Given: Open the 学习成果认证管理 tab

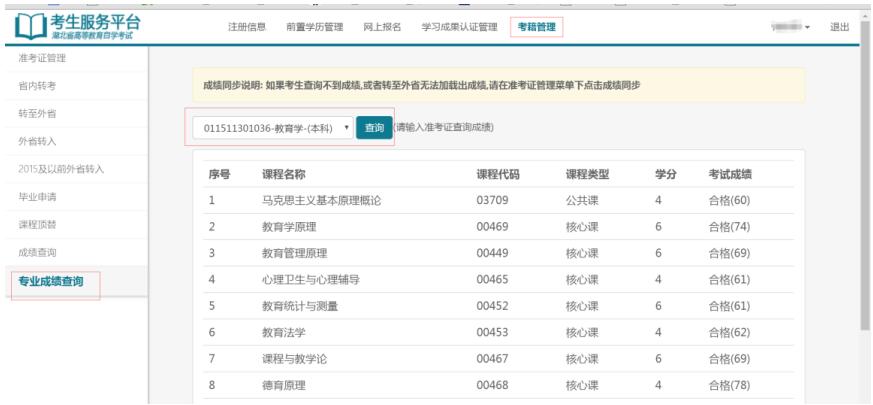Looking at the screenshot, I should point(458,27).
